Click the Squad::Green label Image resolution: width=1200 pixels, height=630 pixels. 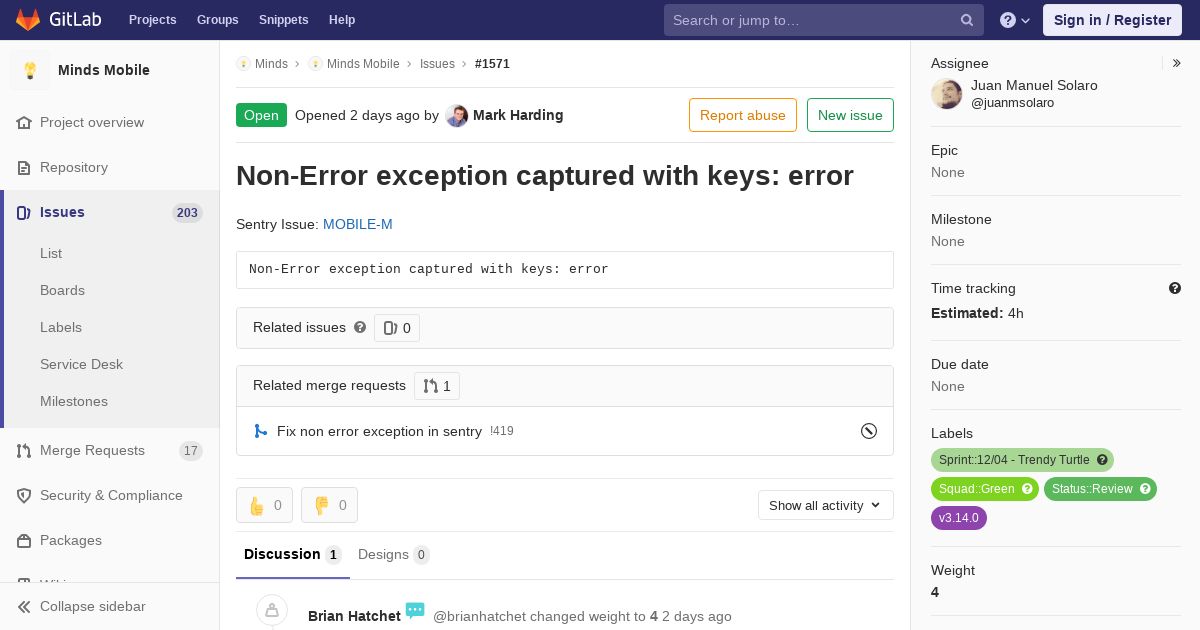coord(985,489)
